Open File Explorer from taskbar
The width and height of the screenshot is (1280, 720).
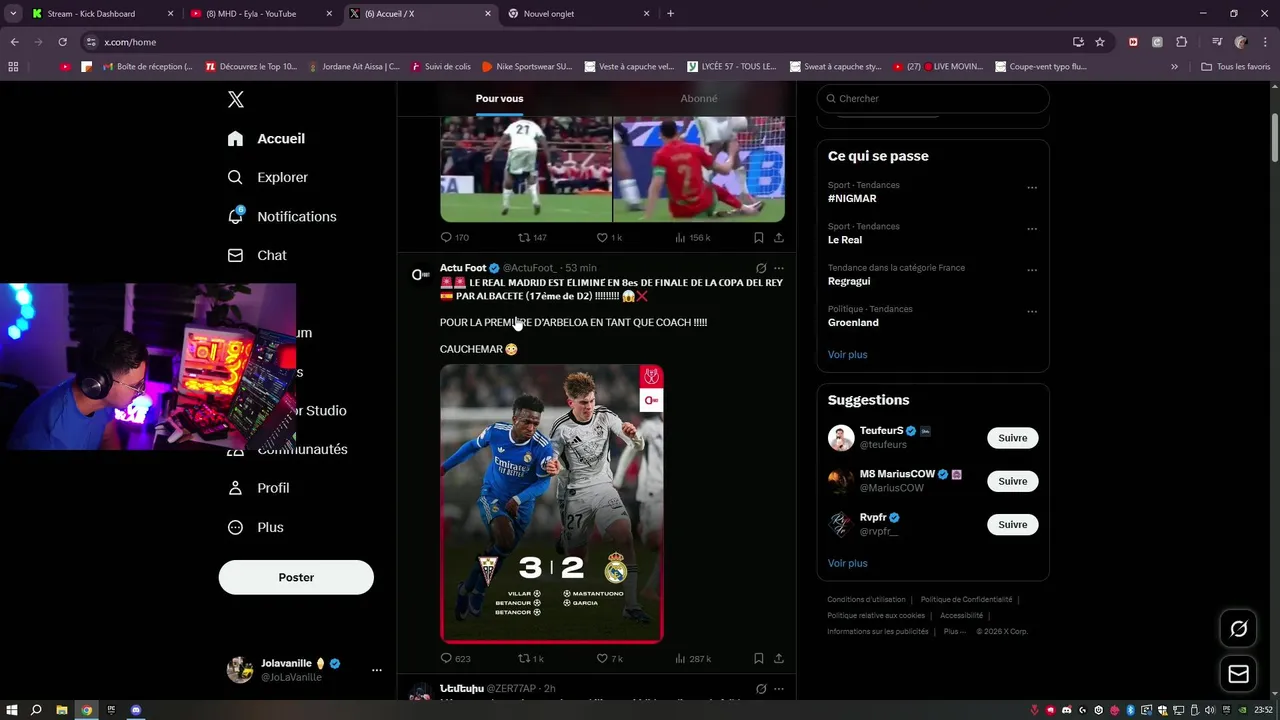click(x=62, y=710)
